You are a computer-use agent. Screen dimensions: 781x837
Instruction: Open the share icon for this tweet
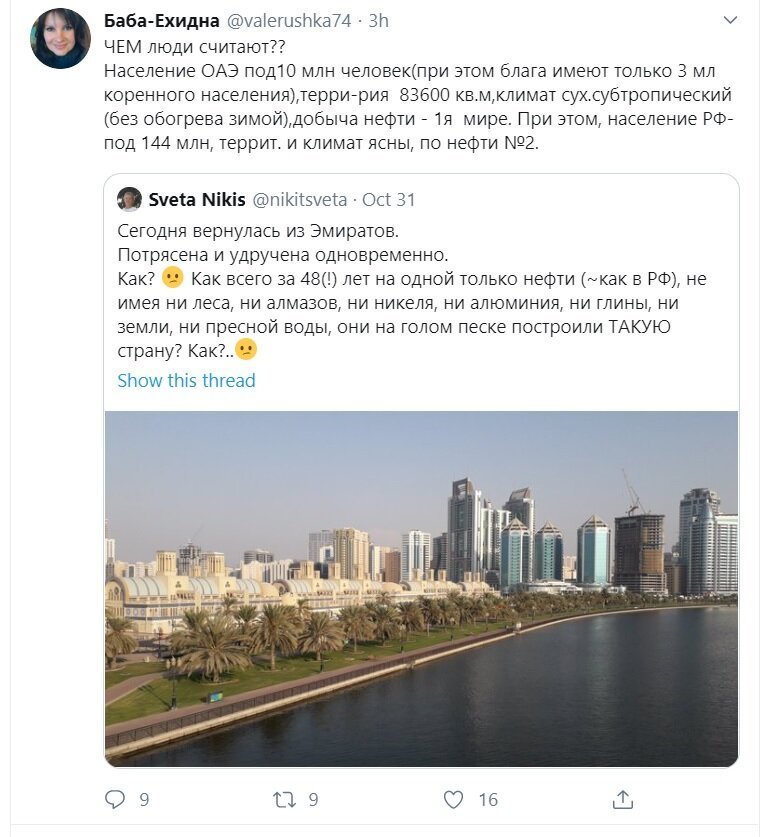622,799
